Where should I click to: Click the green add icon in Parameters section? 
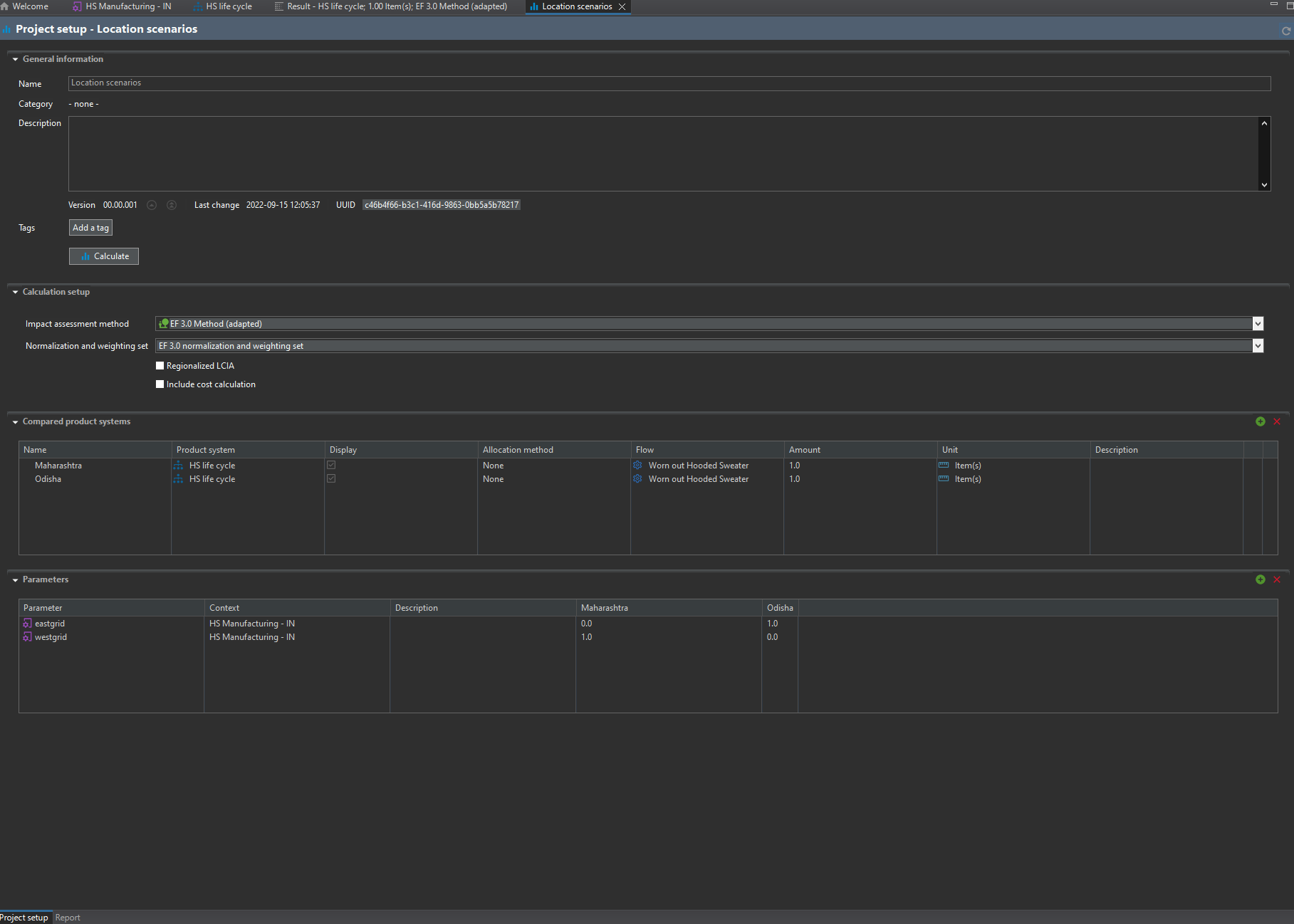click(x=1260, y=579)
